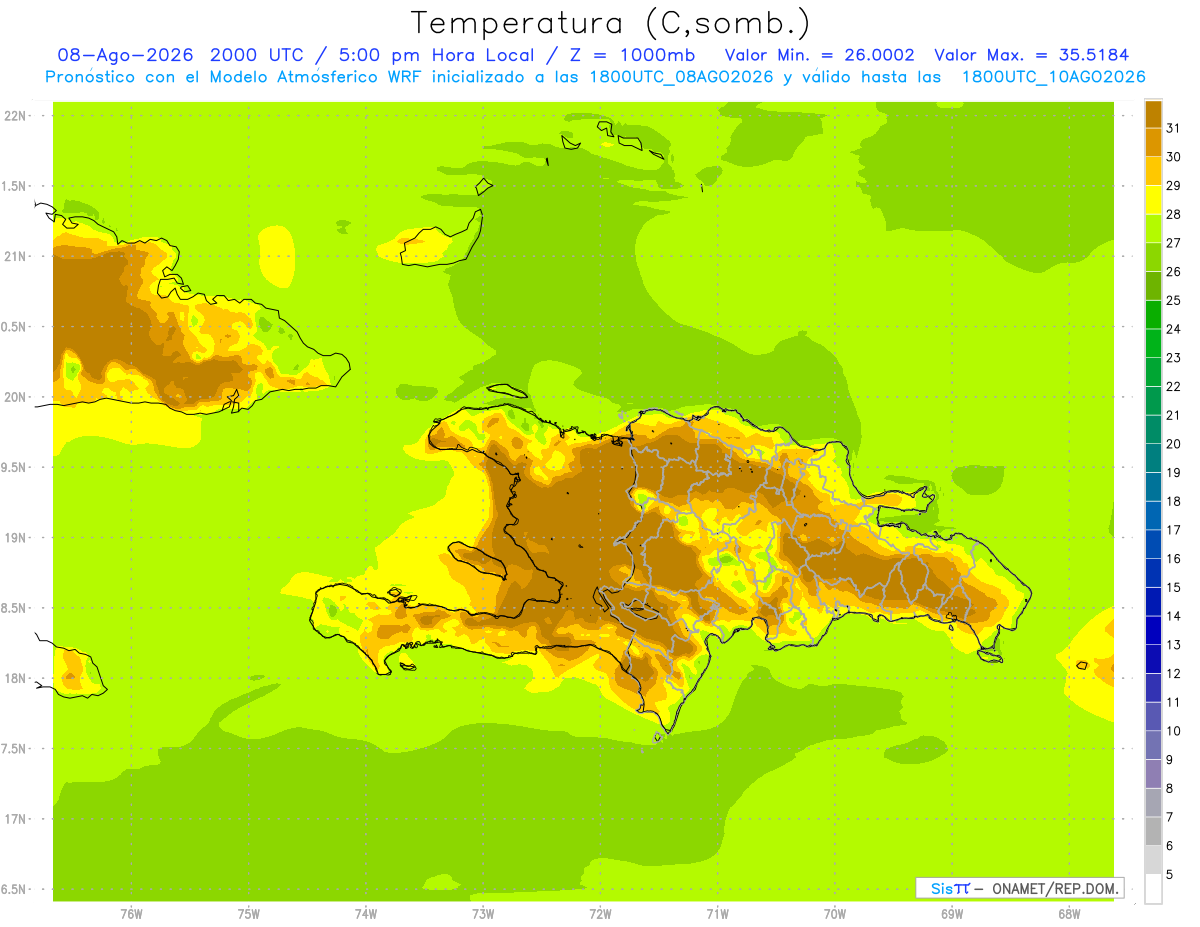Click the "76W" longitude axis label
Image resolution: width=1200 pixels, height=927 pixels.
131,914
